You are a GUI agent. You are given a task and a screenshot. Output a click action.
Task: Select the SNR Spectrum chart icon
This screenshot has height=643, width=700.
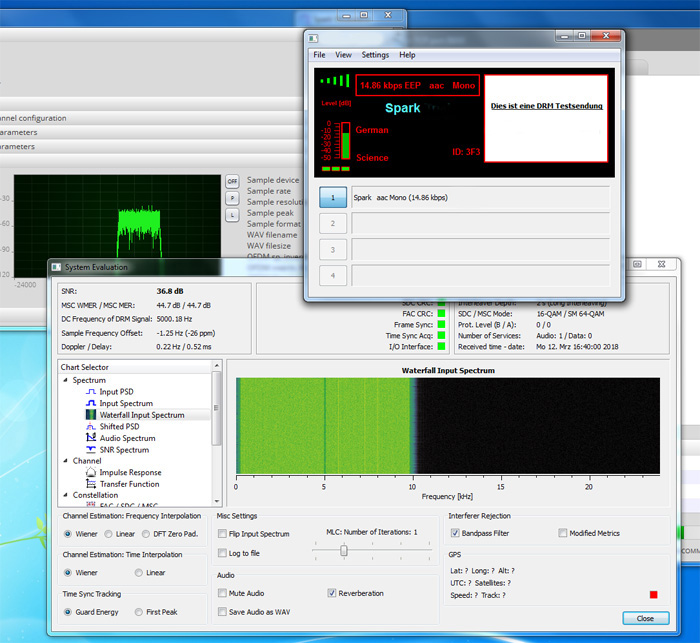pyautogui.click(x=91, y=450)
